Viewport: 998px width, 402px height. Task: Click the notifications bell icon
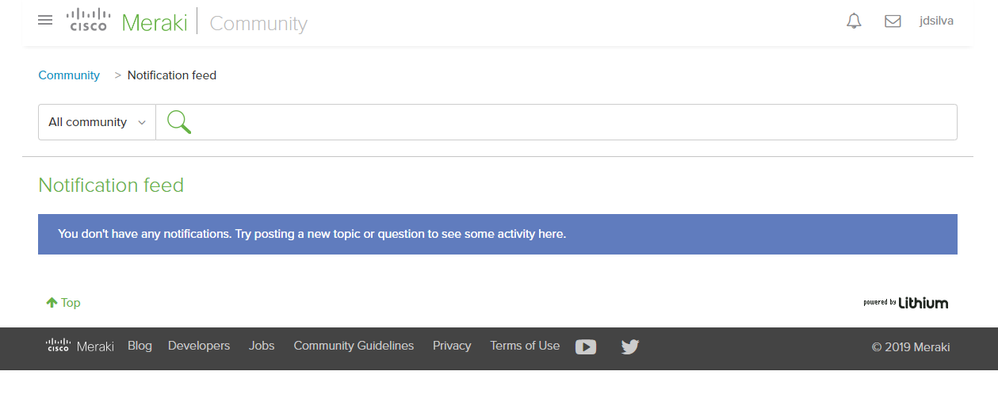click(854, 21)
